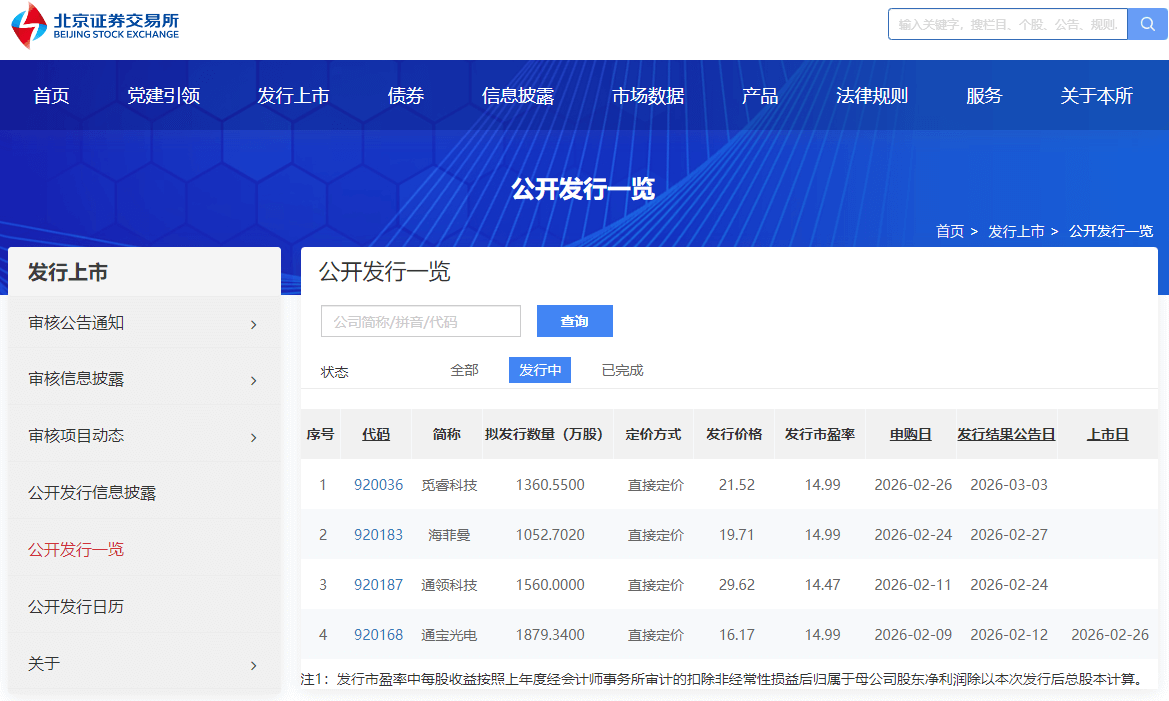Open 公开发行日历 in the sidebar
Image resolution: width=1169 pixels, height=701 pixels.
(76, 606)
